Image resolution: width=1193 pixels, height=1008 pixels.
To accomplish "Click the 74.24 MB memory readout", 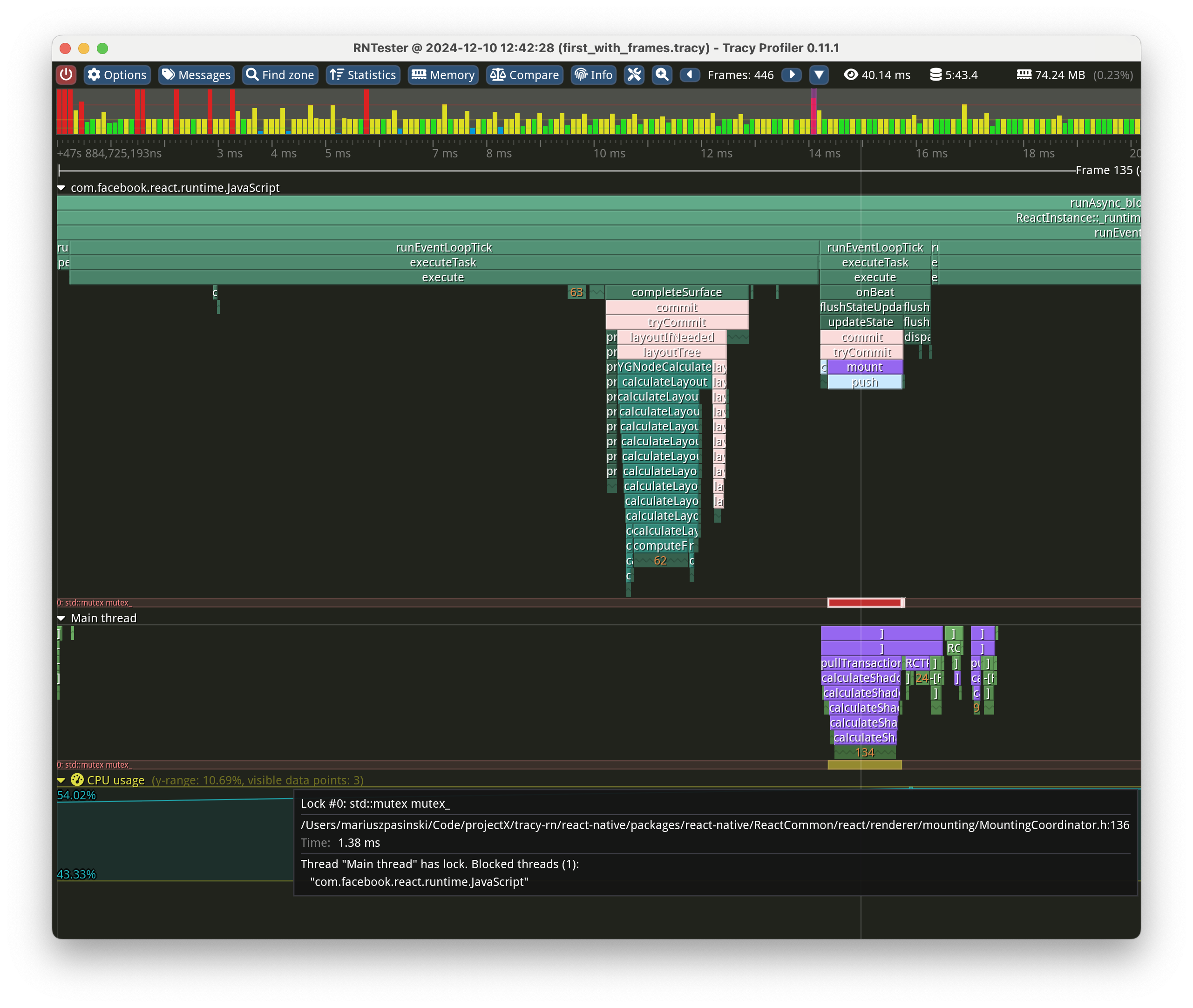I will point(1060,75).
